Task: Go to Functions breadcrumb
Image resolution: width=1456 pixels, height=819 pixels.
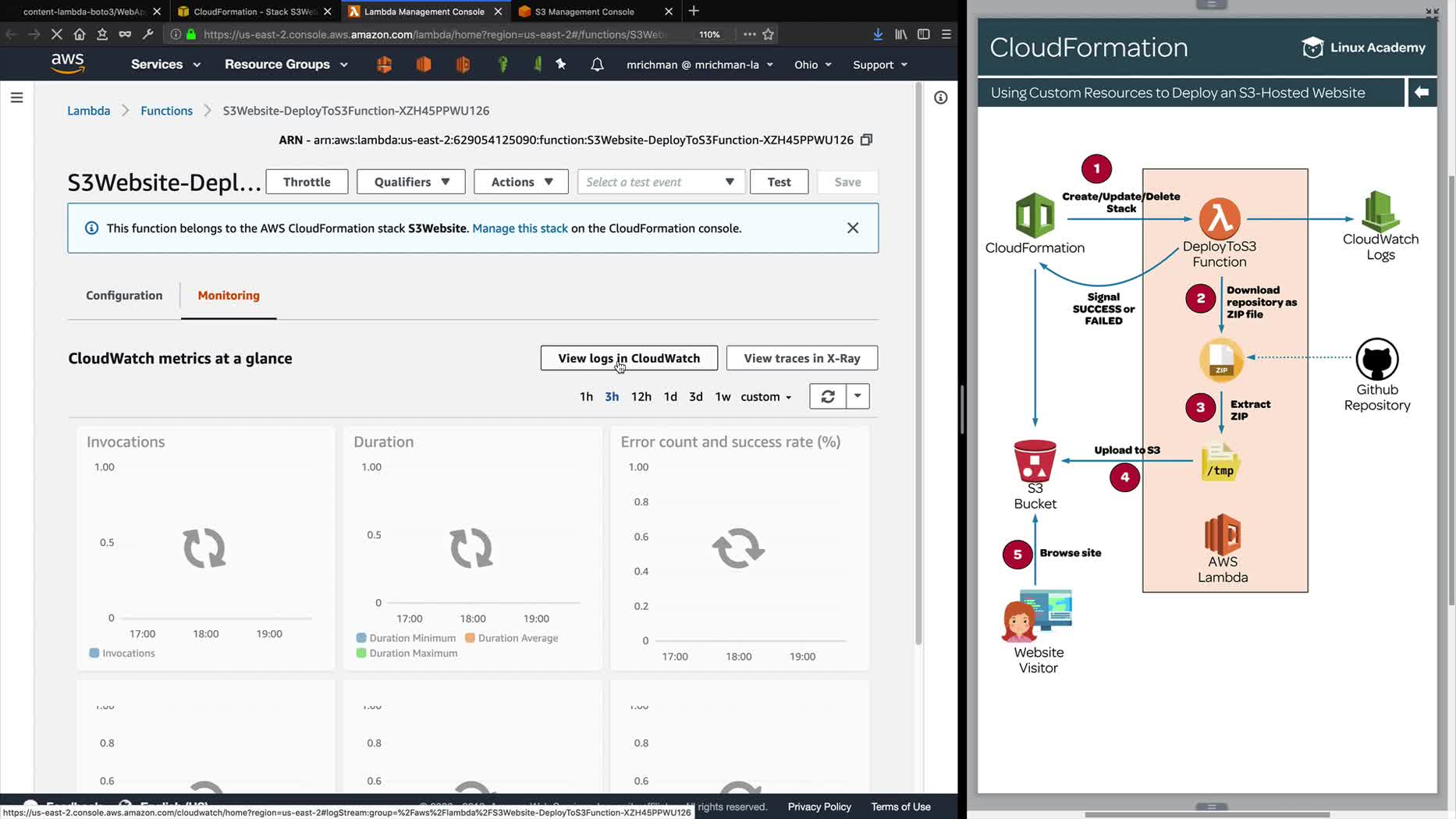Action: pyautogui.click(x=166, y=111)
